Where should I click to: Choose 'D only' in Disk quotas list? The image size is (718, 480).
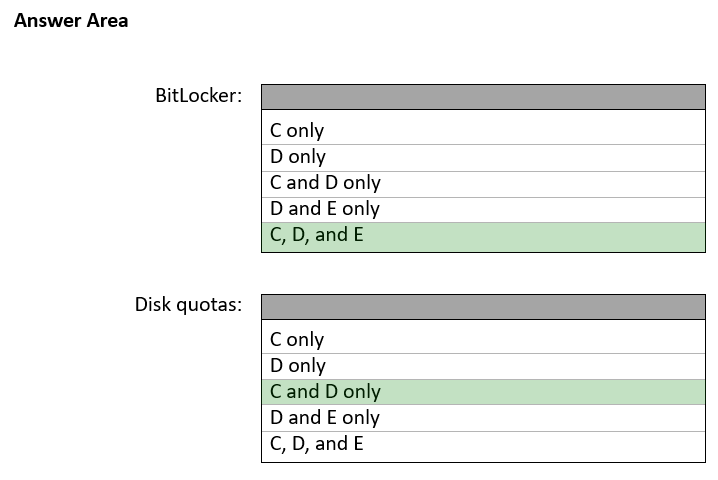[x=483, y=366]
